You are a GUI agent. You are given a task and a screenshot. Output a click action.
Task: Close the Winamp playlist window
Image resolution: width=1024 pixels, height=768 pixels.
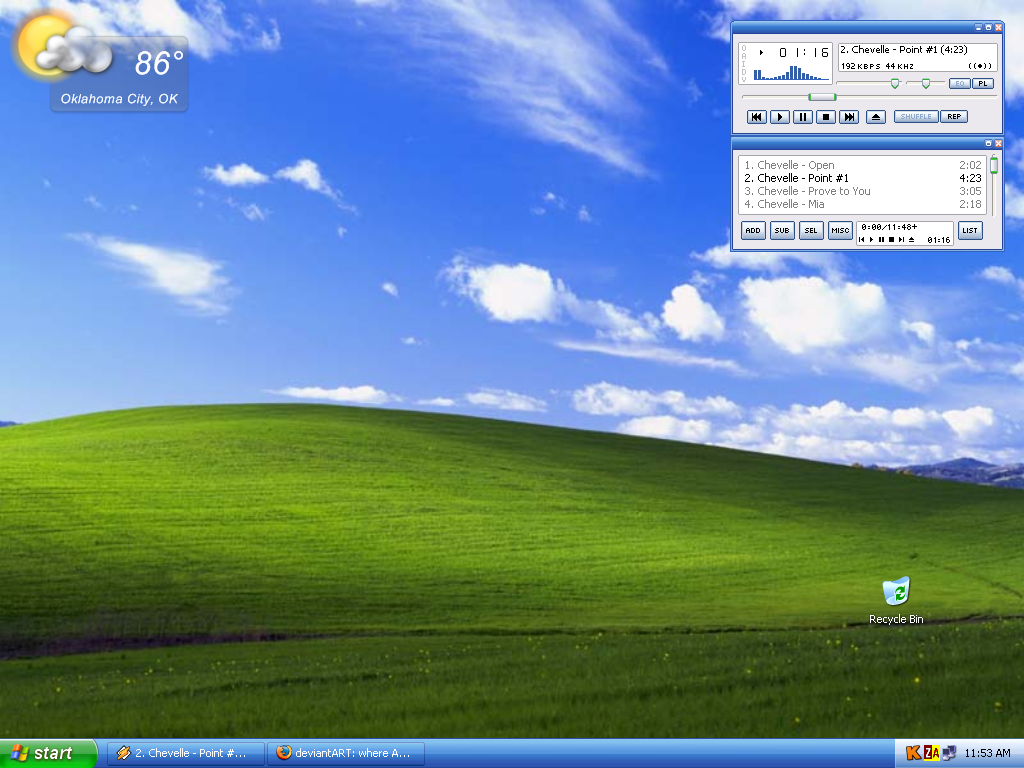(x=998, y=143)
